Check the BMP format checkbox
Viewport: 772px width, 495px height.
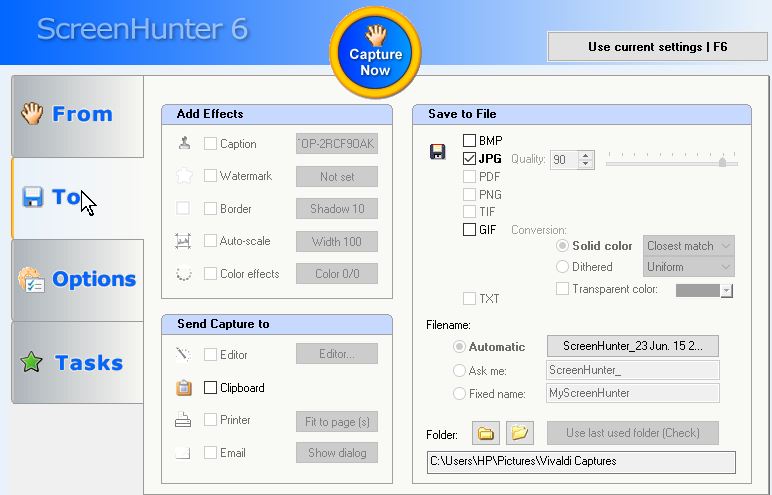[x=469, y=140]
